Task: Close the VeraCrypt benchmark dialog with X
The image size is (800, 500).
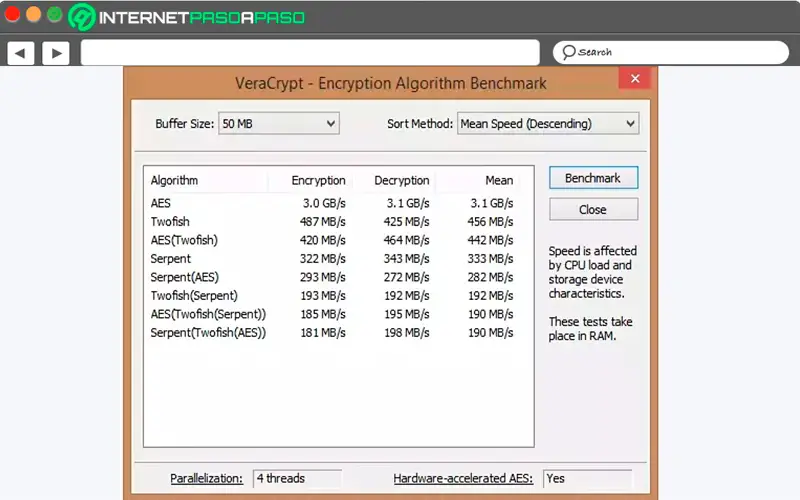Action: point(635,79)
